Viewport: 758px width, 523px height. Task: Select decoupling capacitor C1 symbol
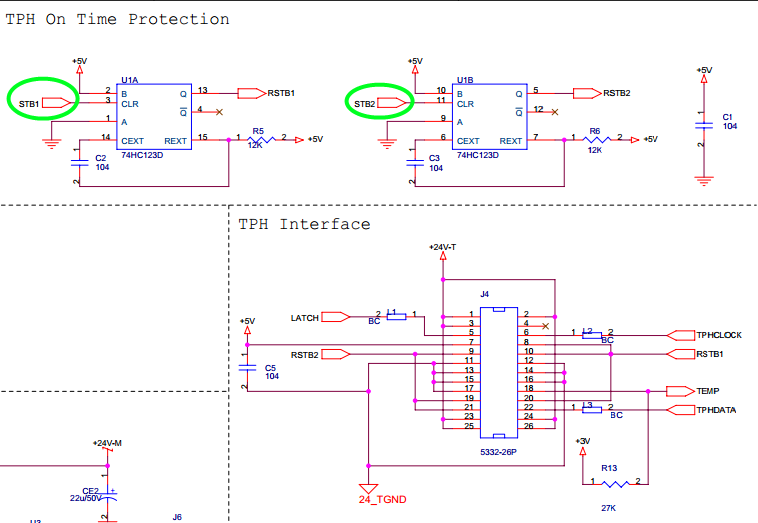704,125
